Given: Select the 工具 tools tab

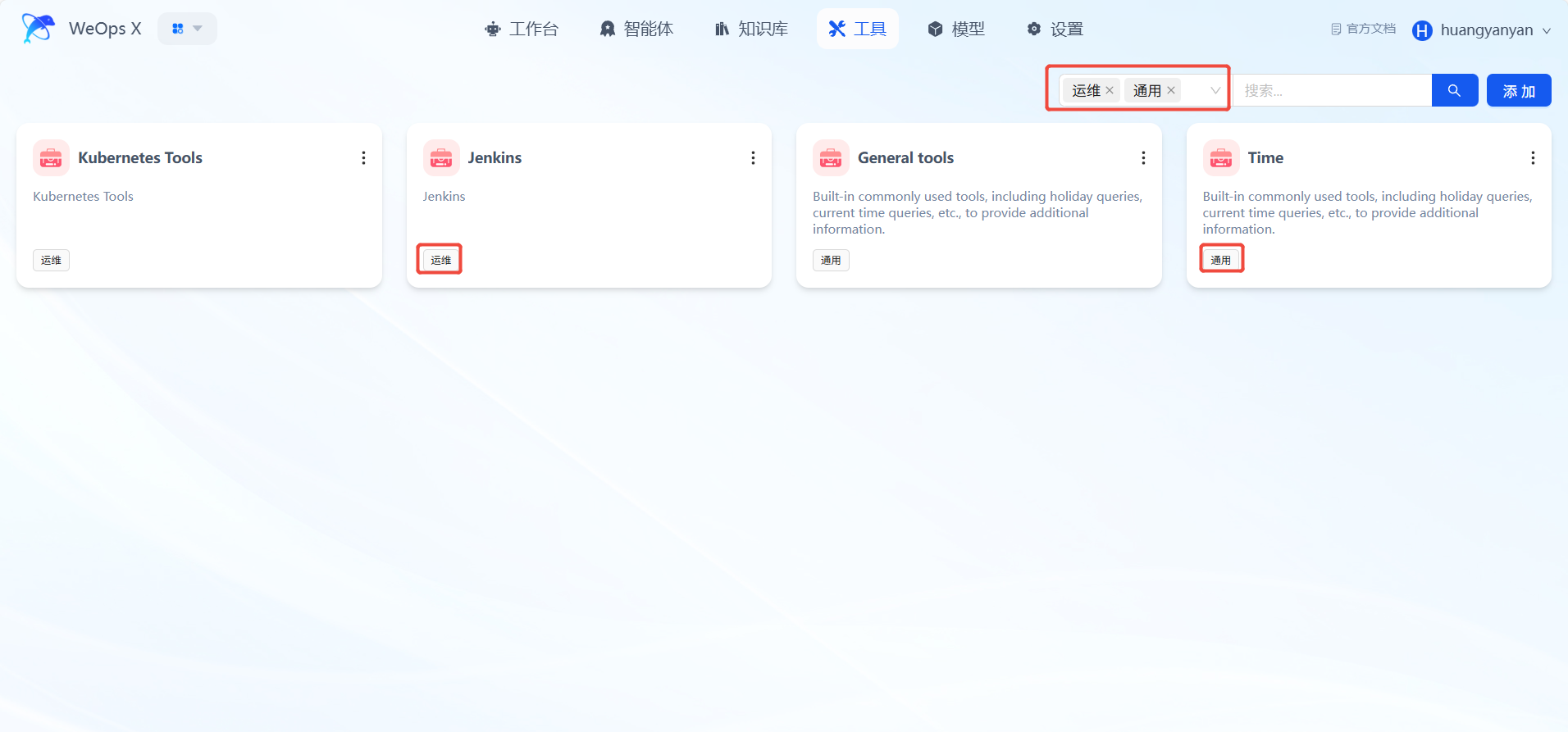Looking at the screenshot, I should (858, 30).
